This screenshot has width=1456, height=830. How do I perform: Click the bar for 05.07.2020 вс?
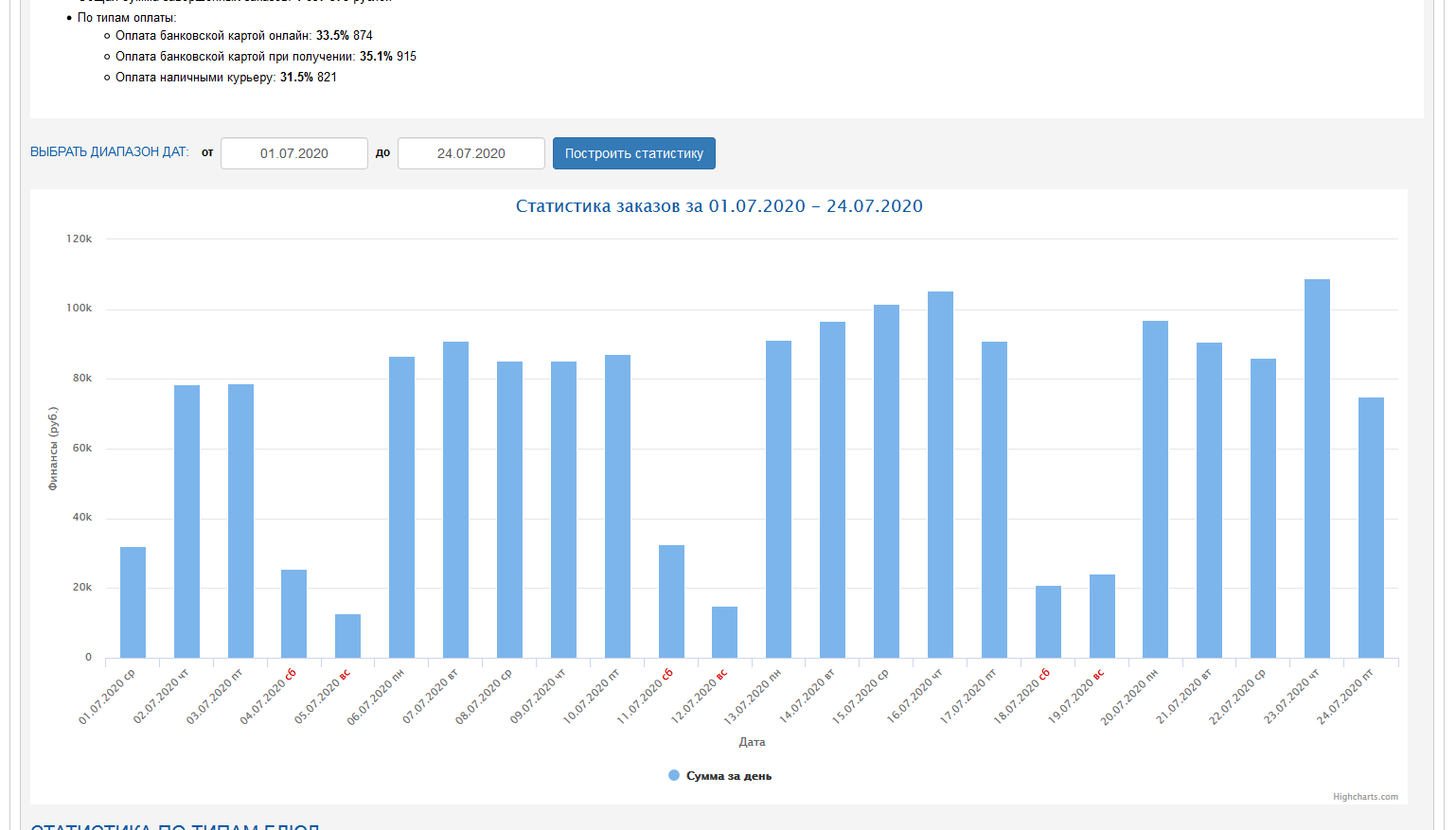tap(347, 636)
